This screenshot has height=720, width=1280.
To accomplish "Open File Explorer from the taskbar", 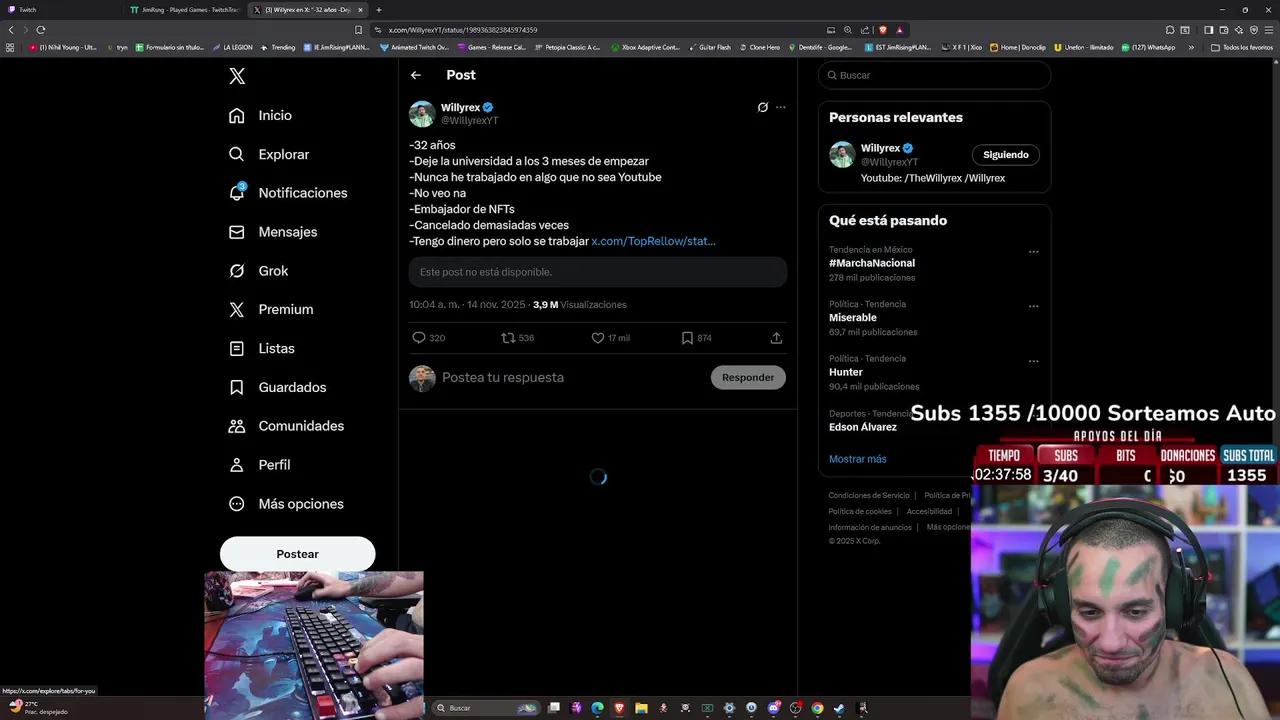I will click(641, 708).
